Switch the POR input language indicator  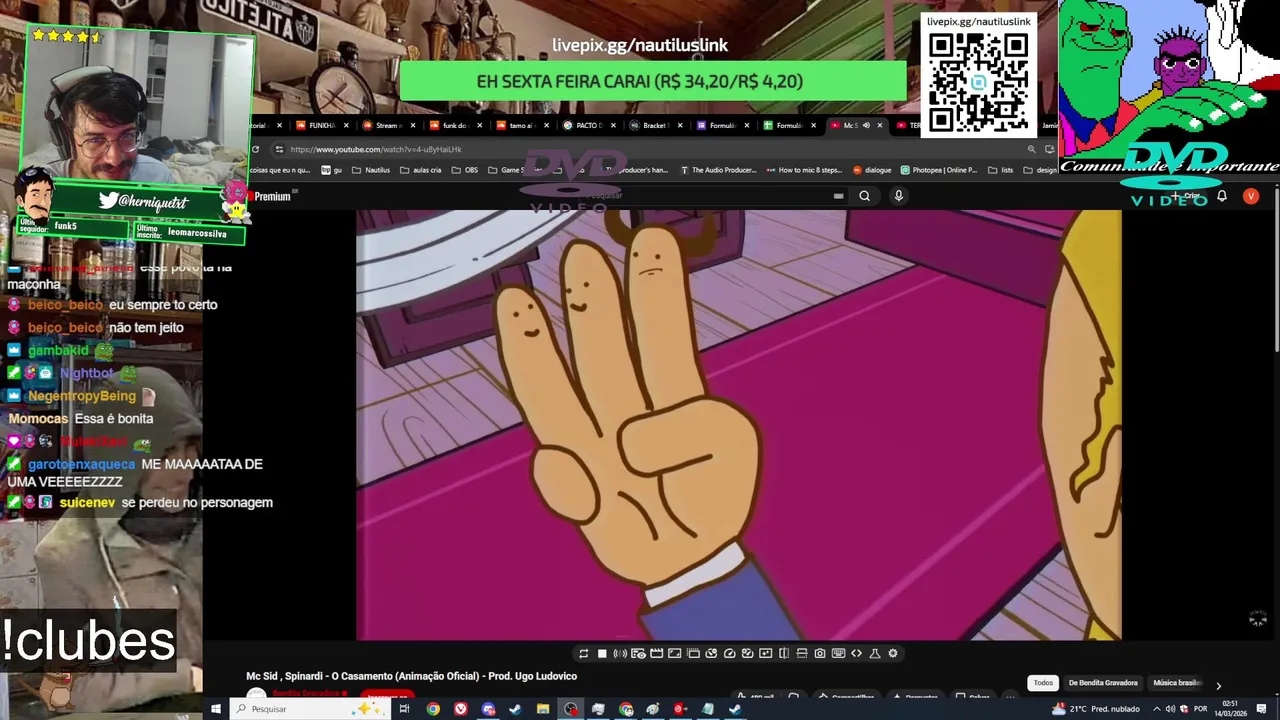(x=1200, y=709)
